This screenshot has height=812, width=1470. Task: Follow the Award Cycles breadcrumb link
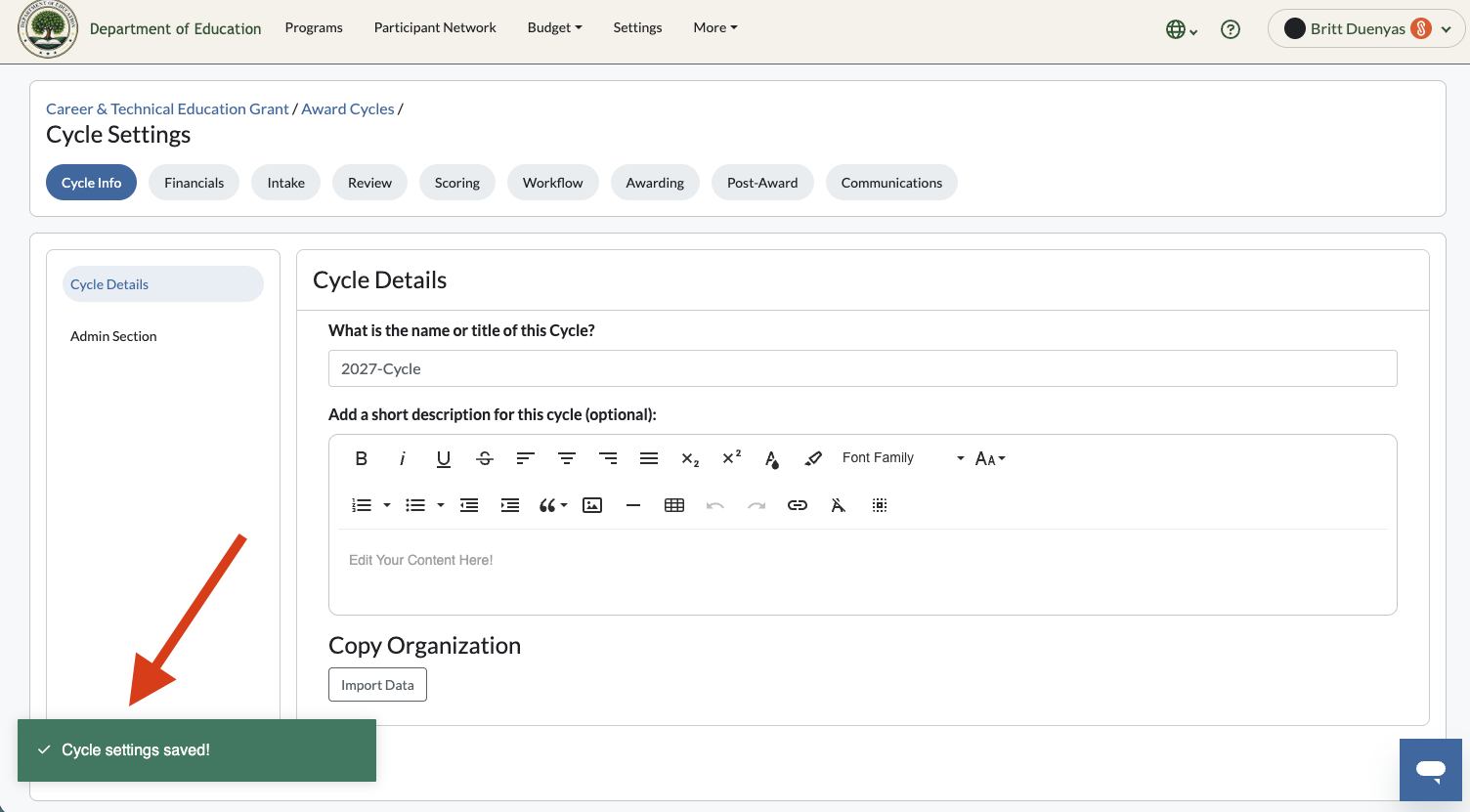pyautogui.click(x=348, y=108)
